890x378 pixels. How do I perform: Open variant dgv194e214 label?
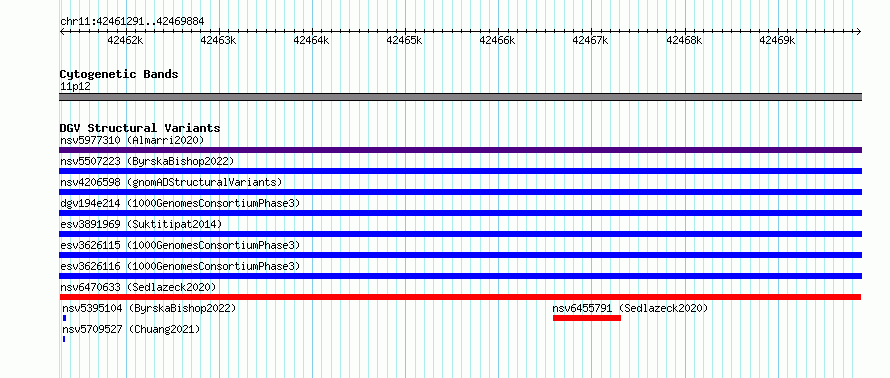[x=180, y=203]
